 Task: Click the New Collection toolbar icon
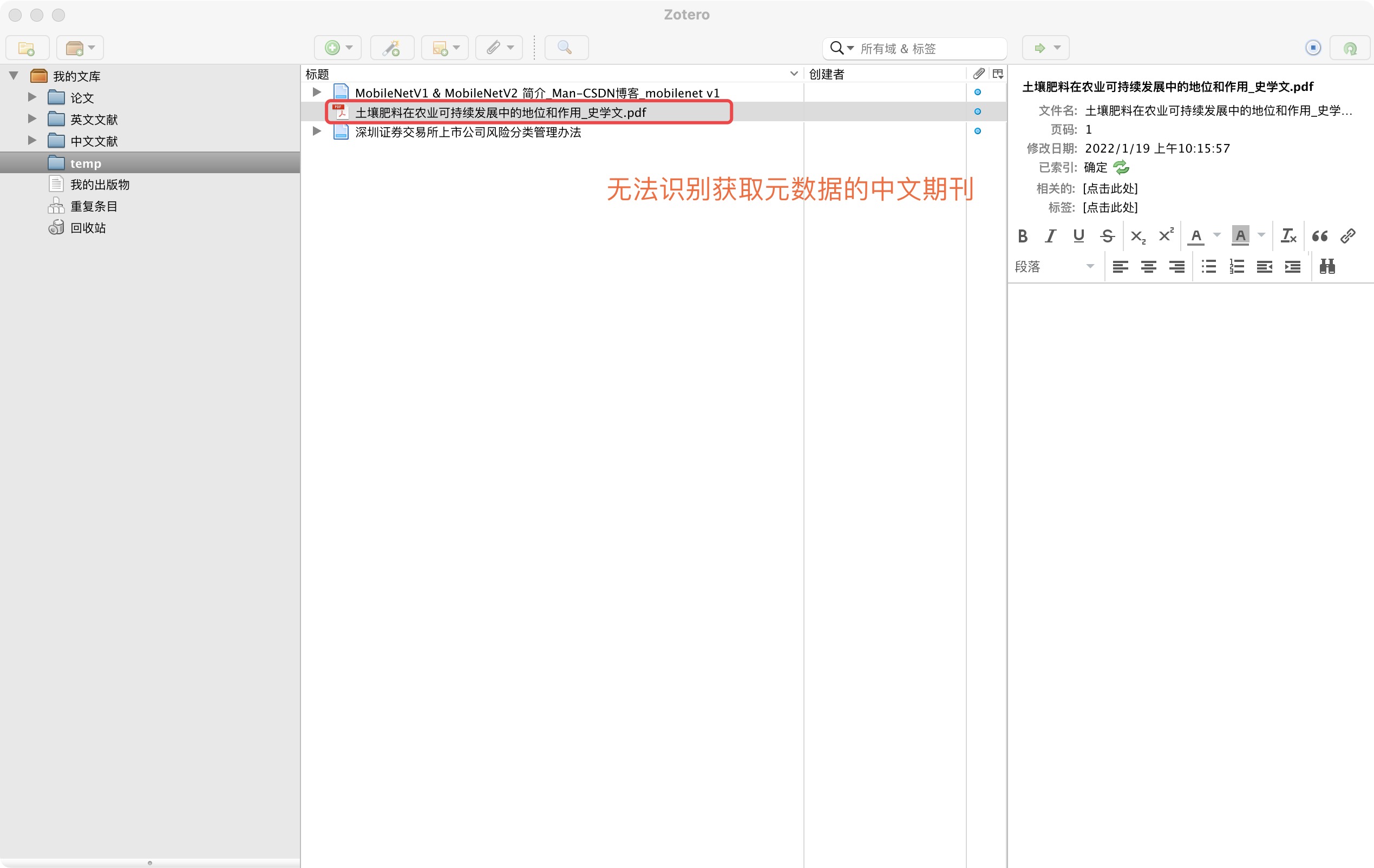tap(27, 48)
